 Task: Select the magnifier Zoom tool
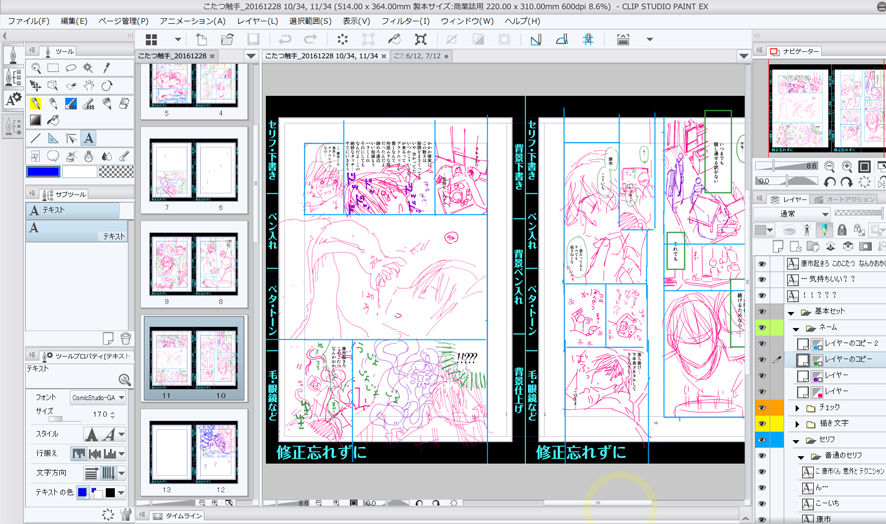point(36,68)
